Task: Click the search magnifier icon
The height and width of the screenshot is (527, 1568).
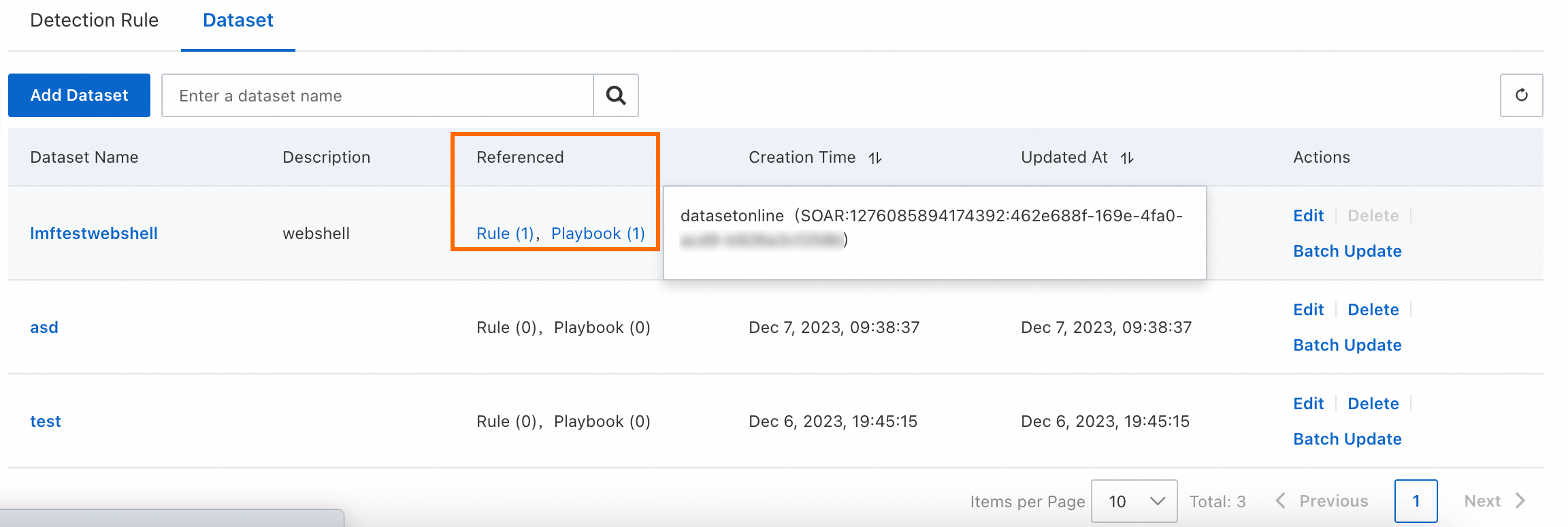Action: coord(616,95)
